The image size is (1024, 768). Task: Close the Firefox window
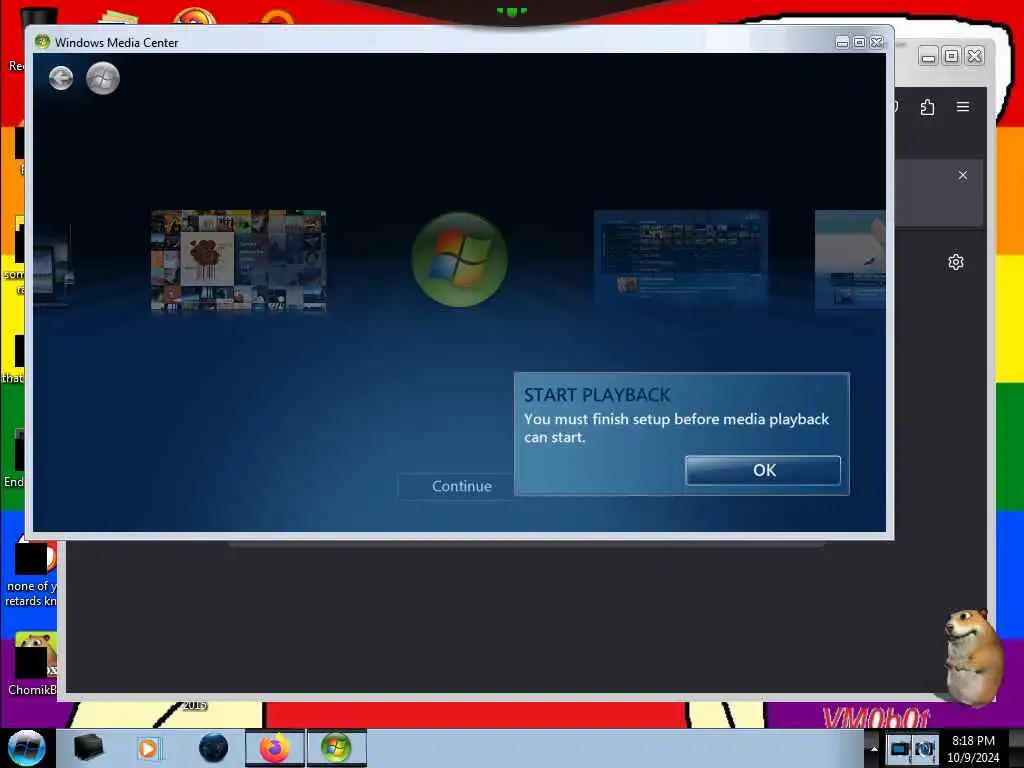click(x=974, y=56)
